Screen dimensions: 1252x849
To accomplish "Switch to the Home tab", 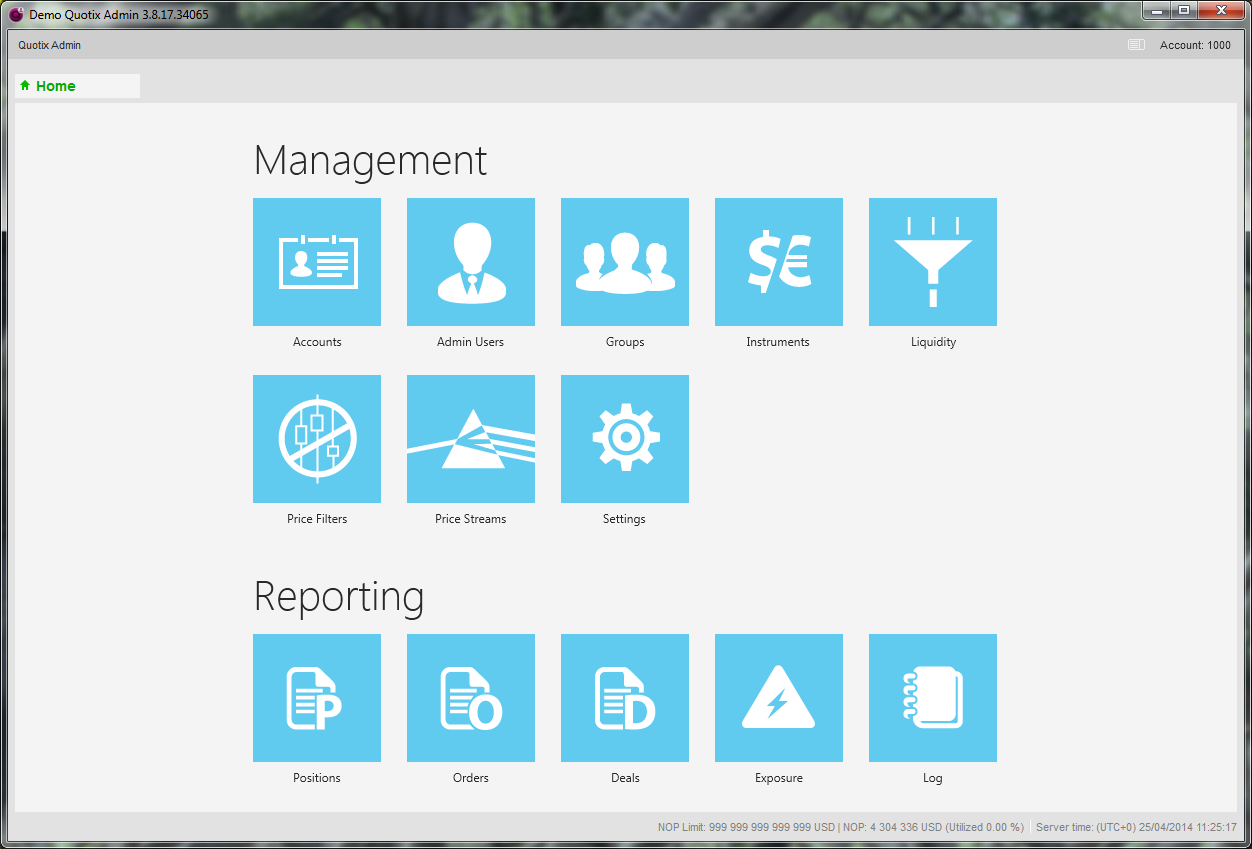I will point(56,86).
